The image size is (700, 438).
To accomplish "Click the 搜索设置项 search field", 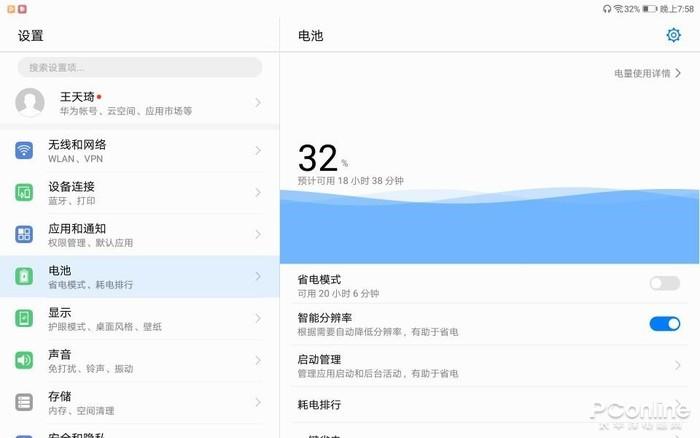I will pyautogui.click(x=140, y=67).
